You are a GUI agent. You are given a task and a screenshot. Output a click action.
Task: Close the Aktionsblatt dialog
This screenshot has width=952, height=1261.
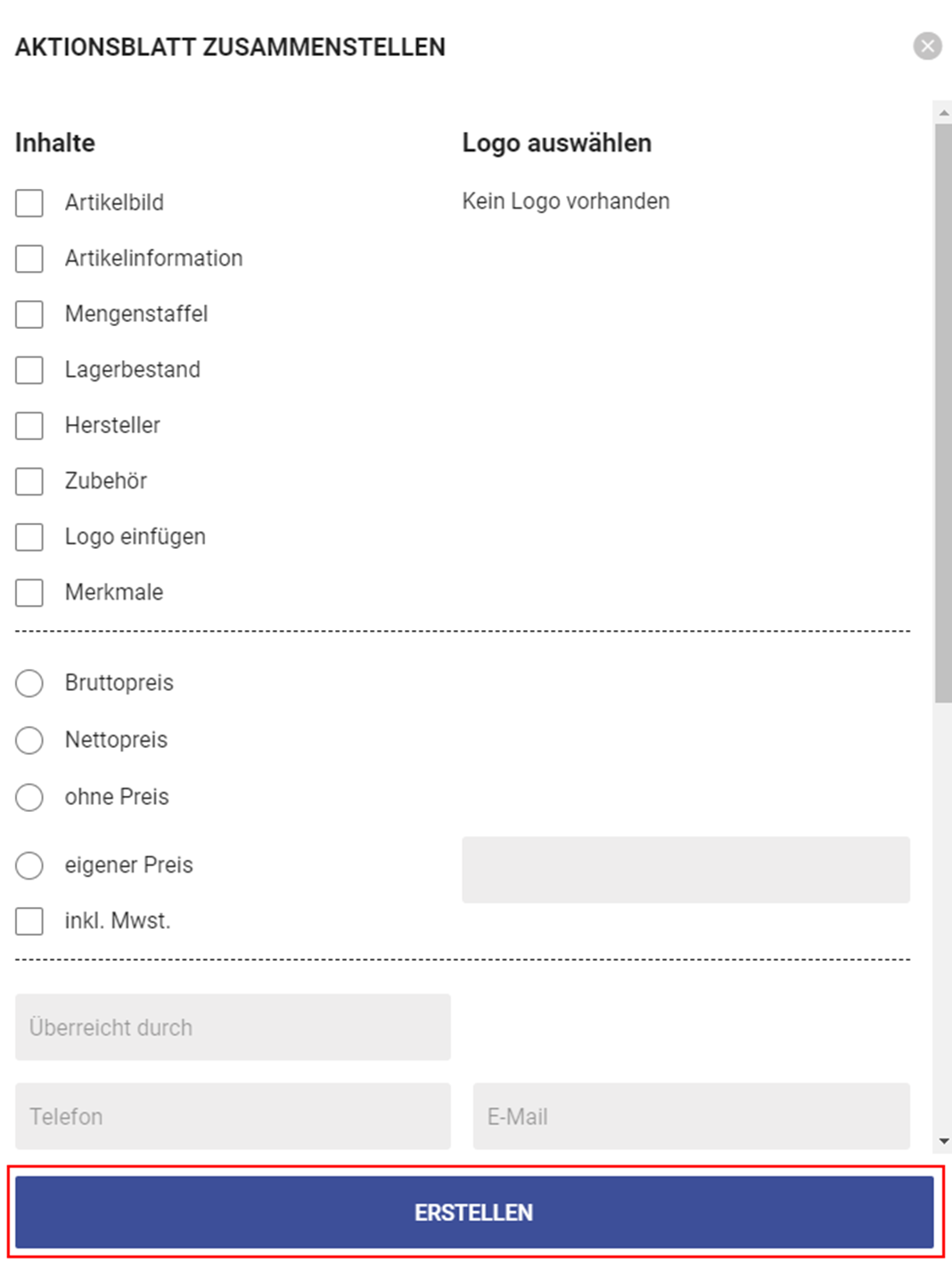pos(927,45)
